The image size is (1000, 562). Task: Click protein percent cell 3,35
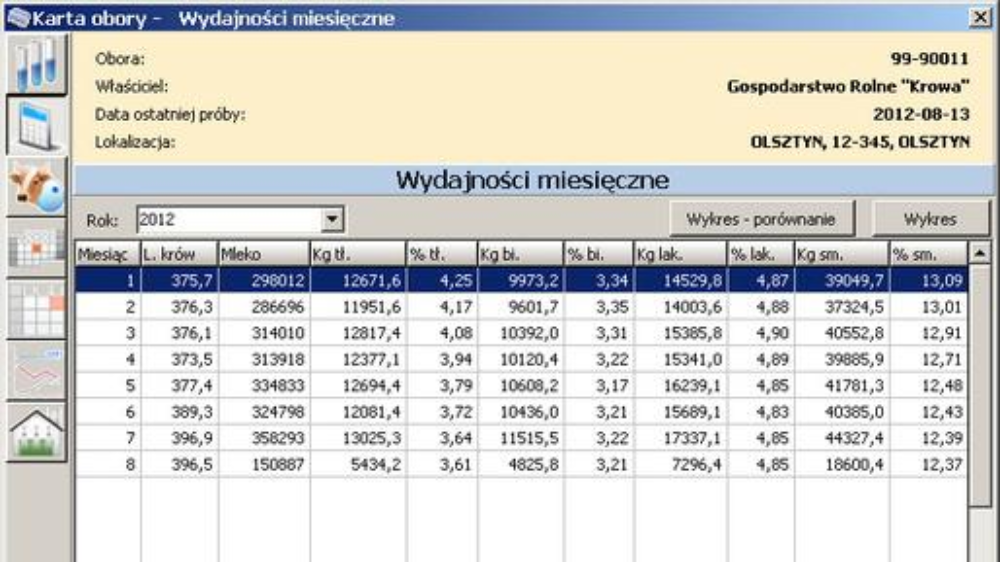(599, 307)
